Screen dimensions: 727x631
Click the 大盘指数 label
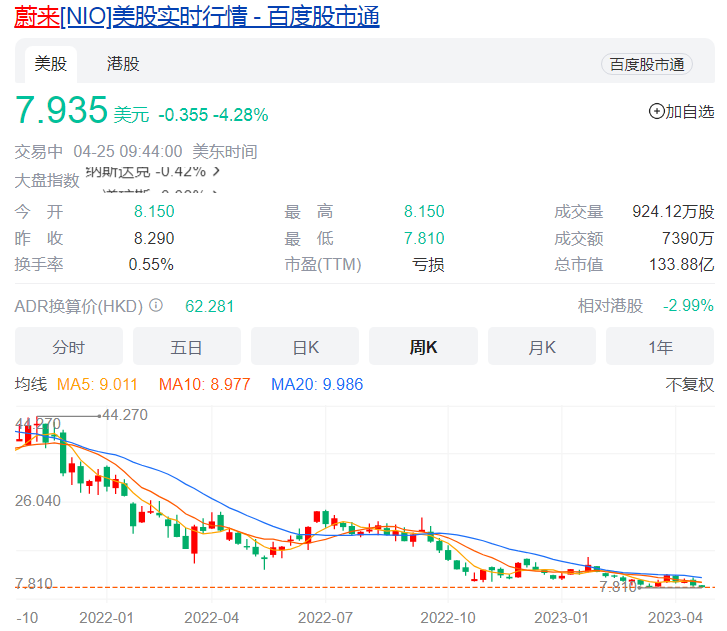(47, 180)
